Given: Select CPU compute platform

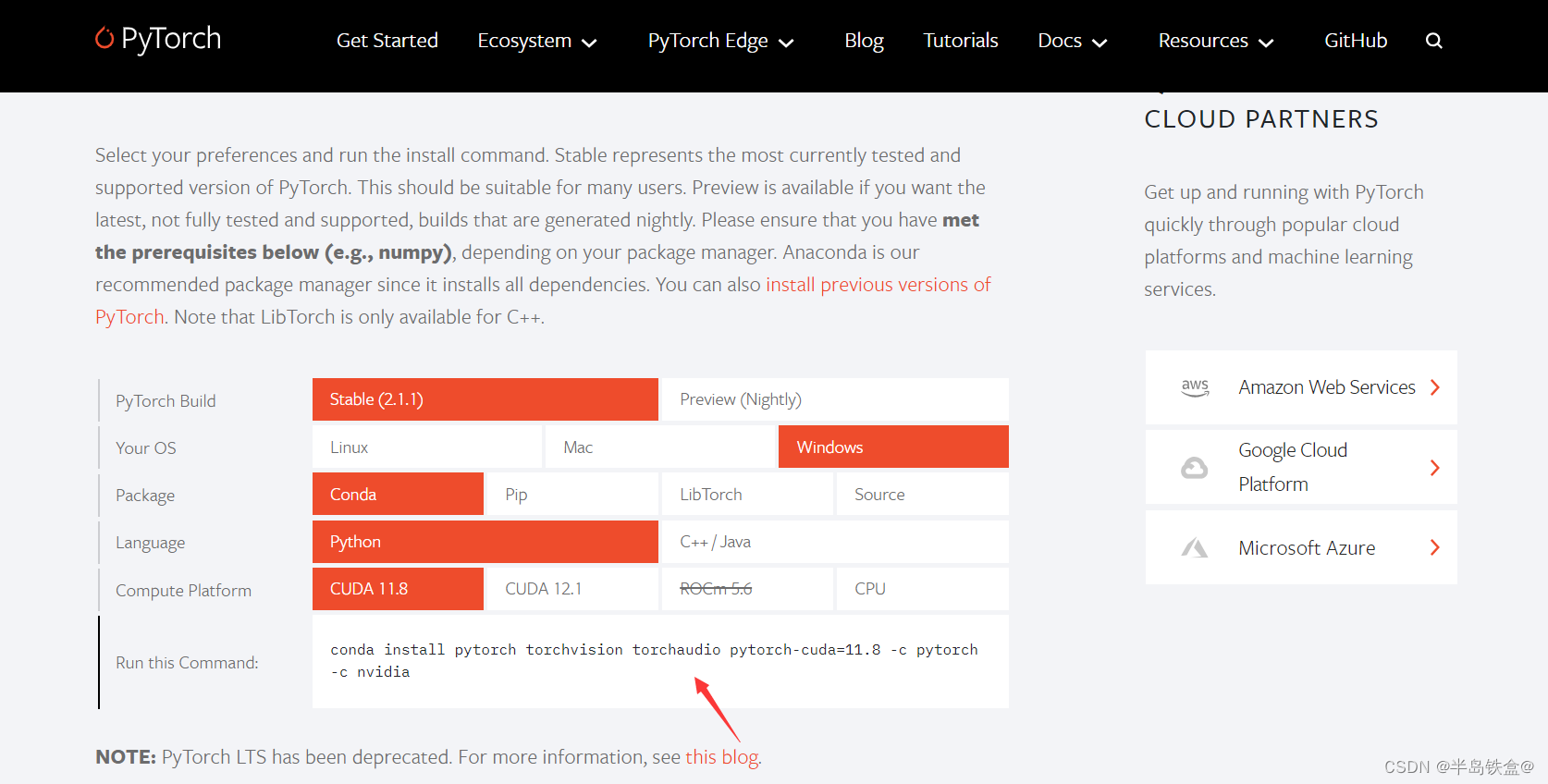Looking at the screenshot, I should coord(923,589).
